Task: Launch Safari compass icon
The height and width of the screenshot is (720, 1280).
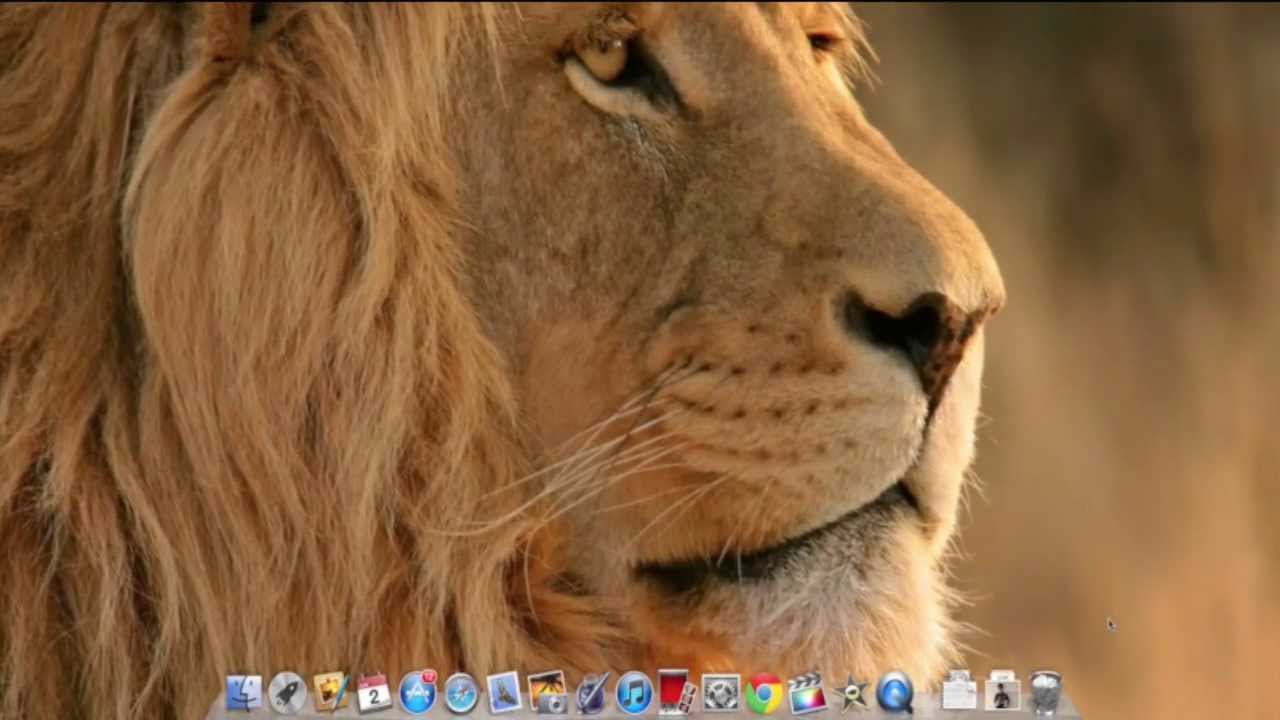Action: coord(461,693)
